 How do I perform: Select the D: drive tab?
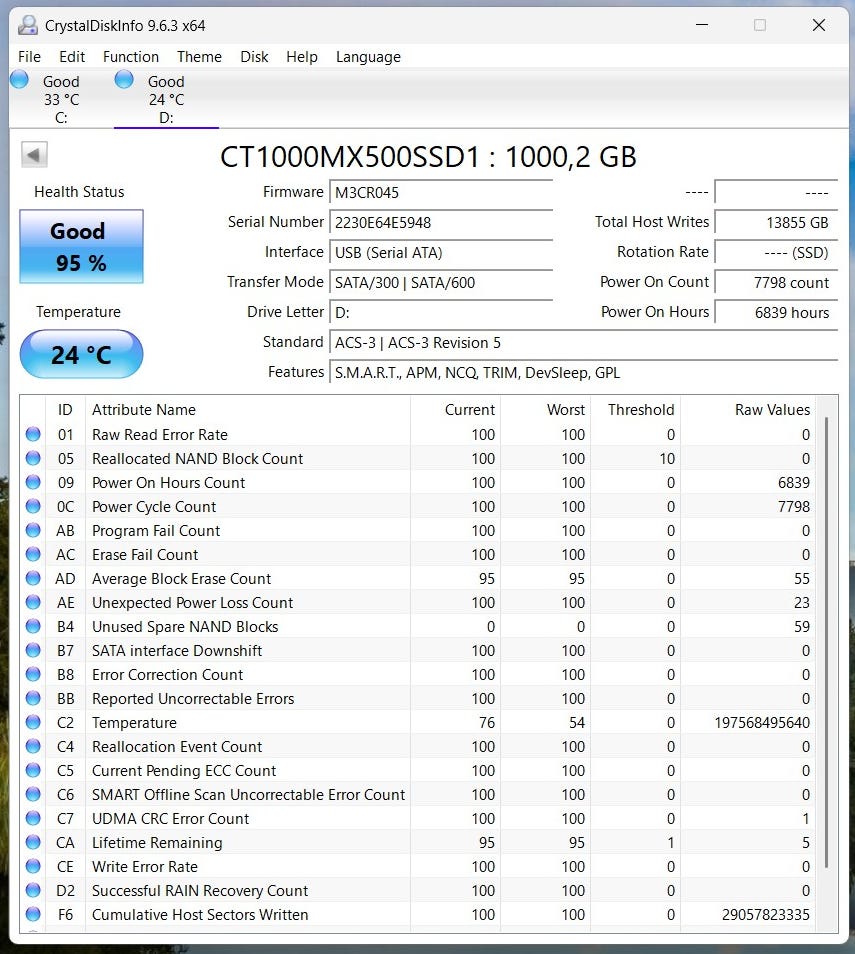point(166,99)
